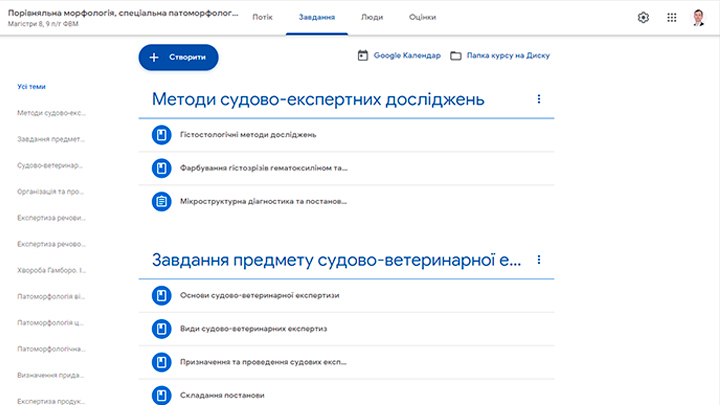720x405 pixels.
Task: Select sidebar topic Хвороба Гамборо
Action: pos(51,270)
